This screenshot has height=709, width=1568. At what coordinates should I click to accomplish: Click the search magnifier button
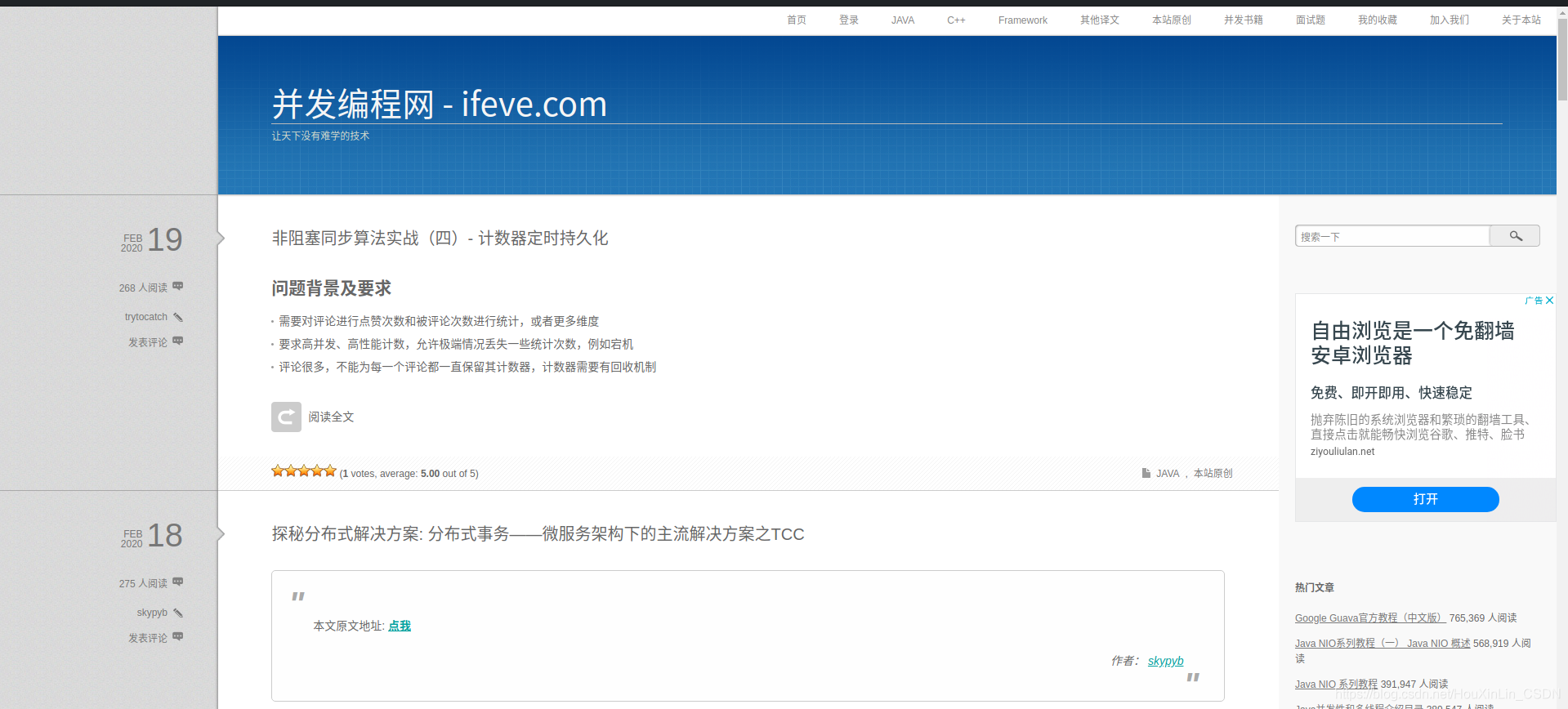coord(1515,236)
